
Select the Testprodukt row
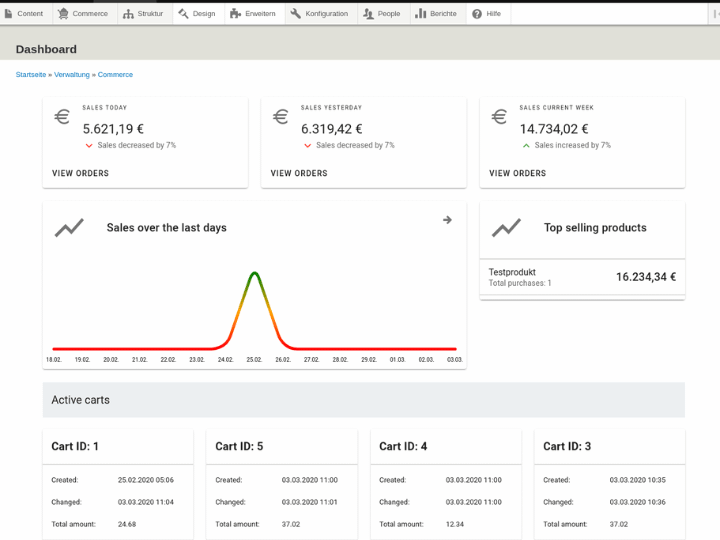click(582, 277)
